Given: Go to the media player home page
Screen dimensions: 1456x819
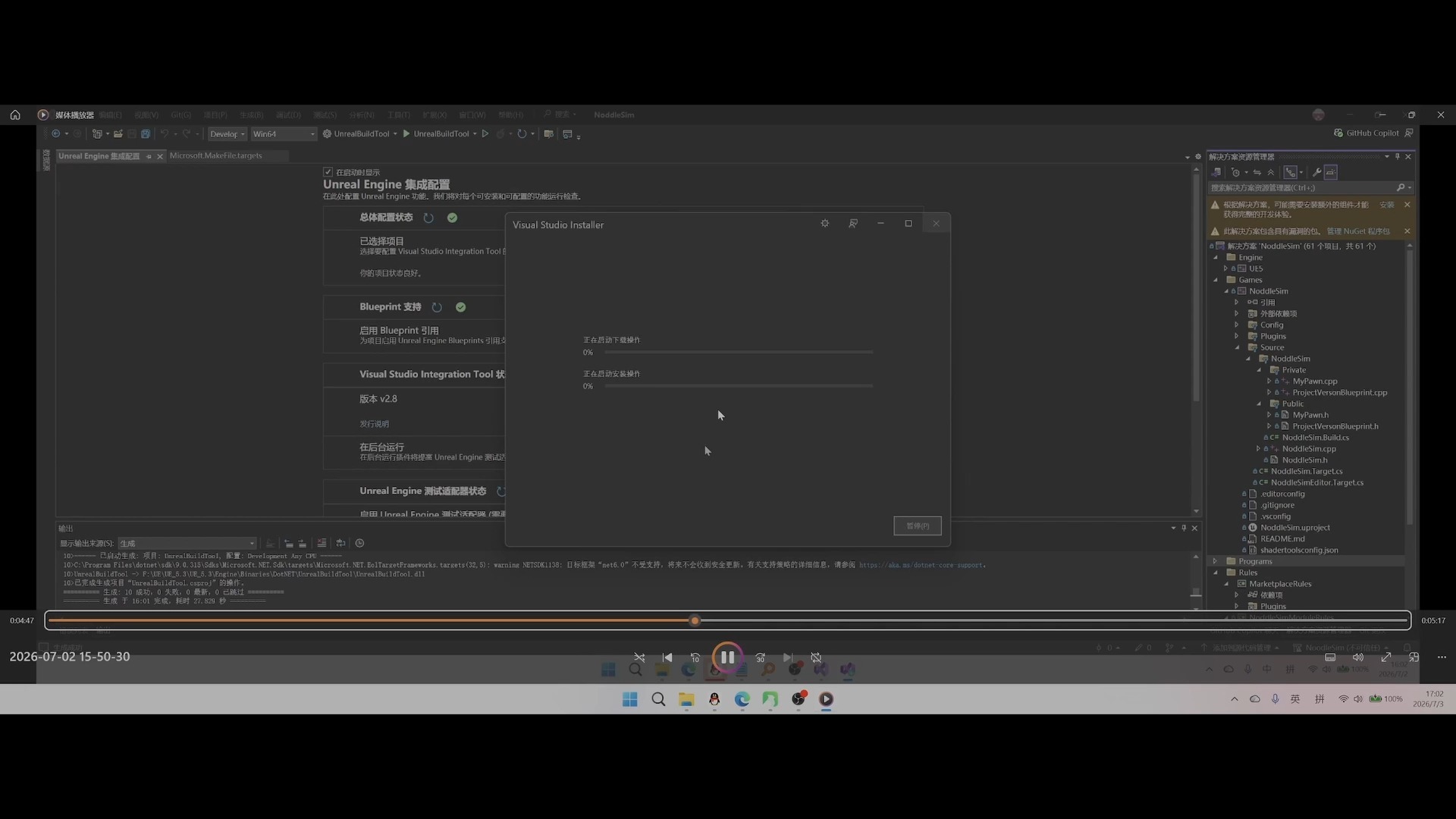Looking at the screenshot, I should pyautogui.click(x=15, y=115).
